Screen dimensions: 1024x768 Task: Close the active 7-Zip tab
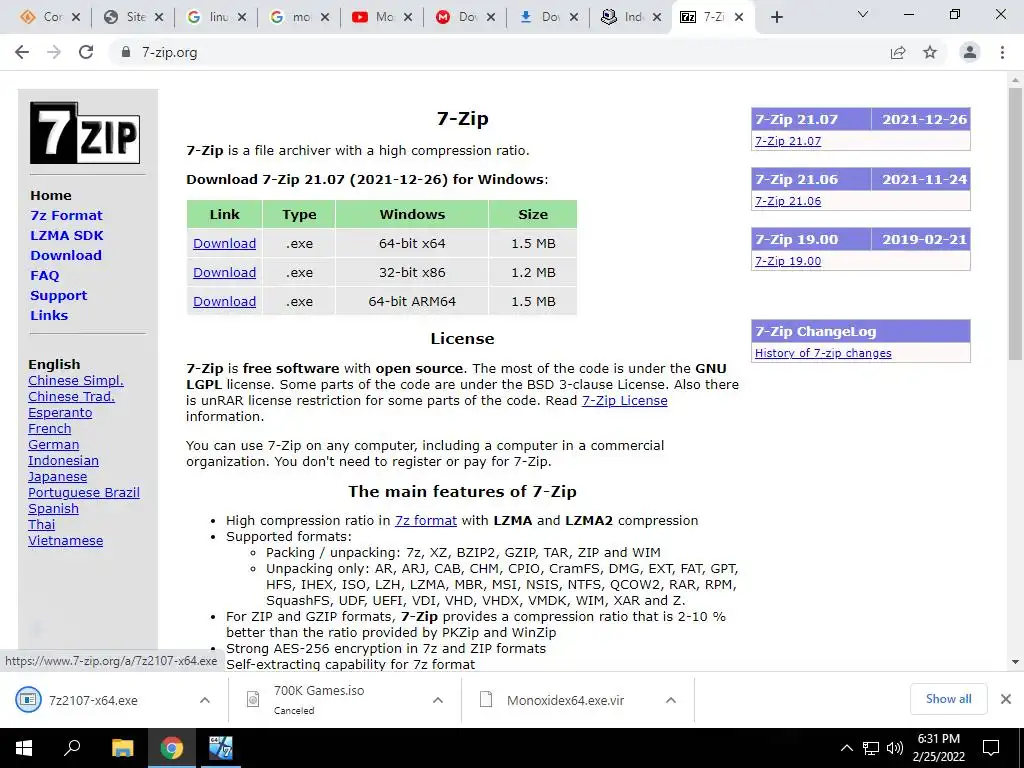pos(739,17)
